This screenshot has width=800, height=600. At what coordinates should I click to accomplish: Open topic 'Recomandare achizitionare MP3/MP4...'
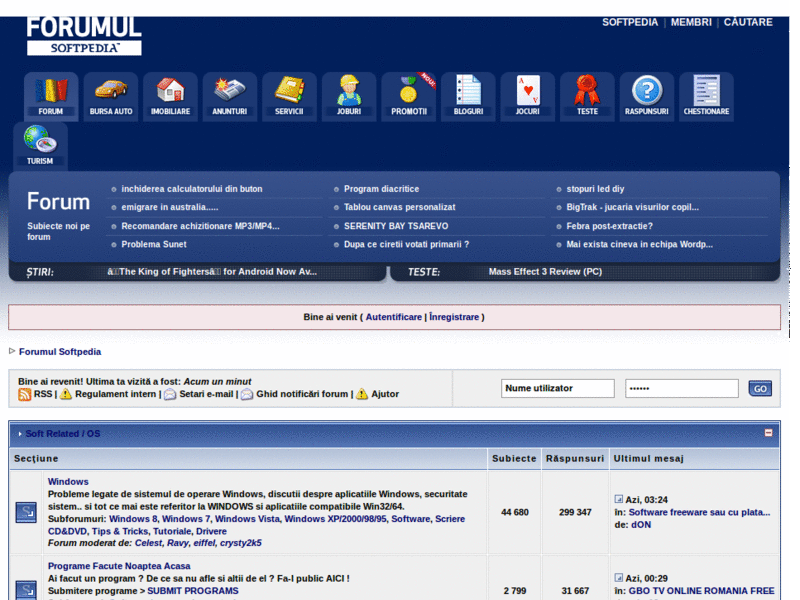(201, 226)
